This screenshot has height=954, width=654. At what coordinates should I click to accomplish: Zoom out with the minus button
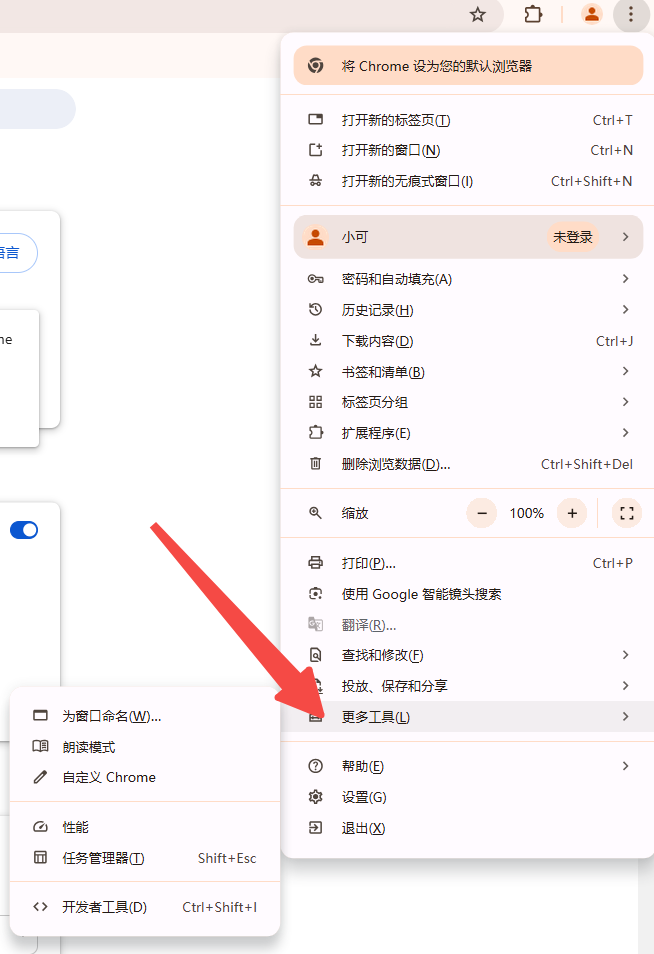coord(482,513)
